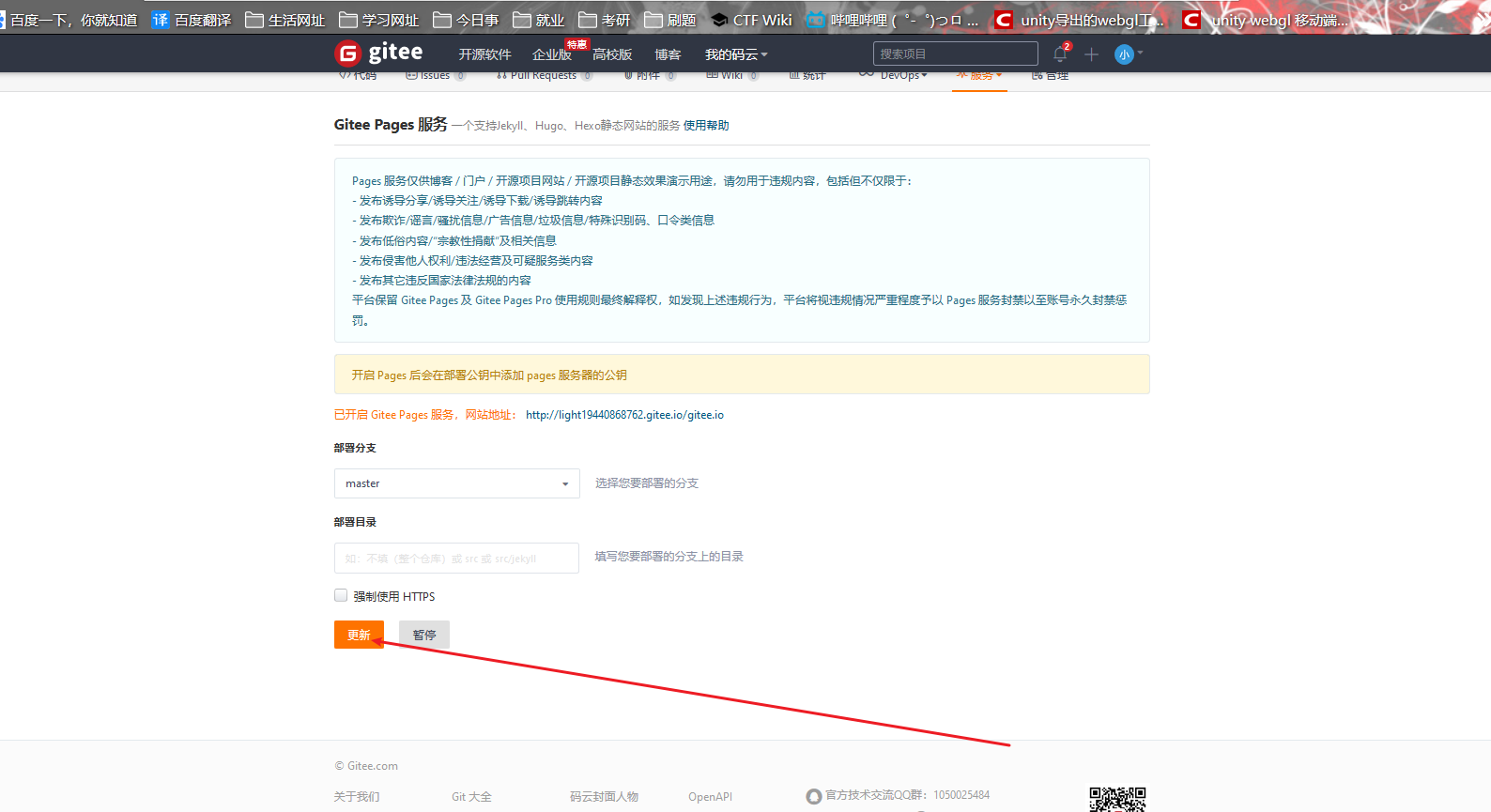Click the 暂停 button

pos(424,635)
